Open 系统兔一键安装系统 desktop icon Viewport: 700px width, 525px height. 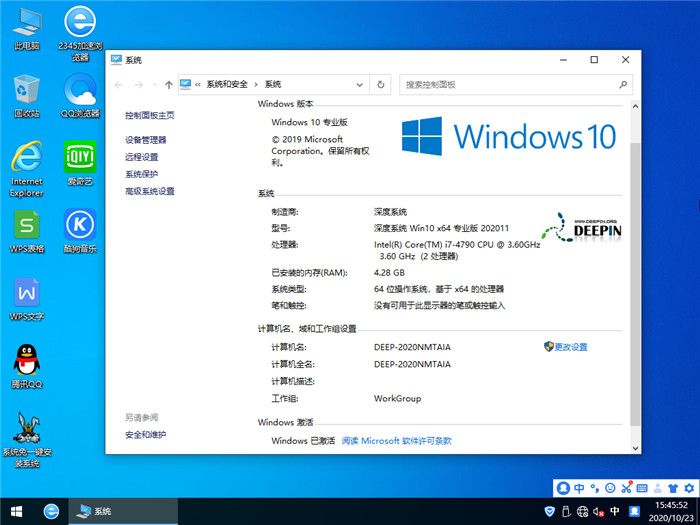[x=27, y=440]
